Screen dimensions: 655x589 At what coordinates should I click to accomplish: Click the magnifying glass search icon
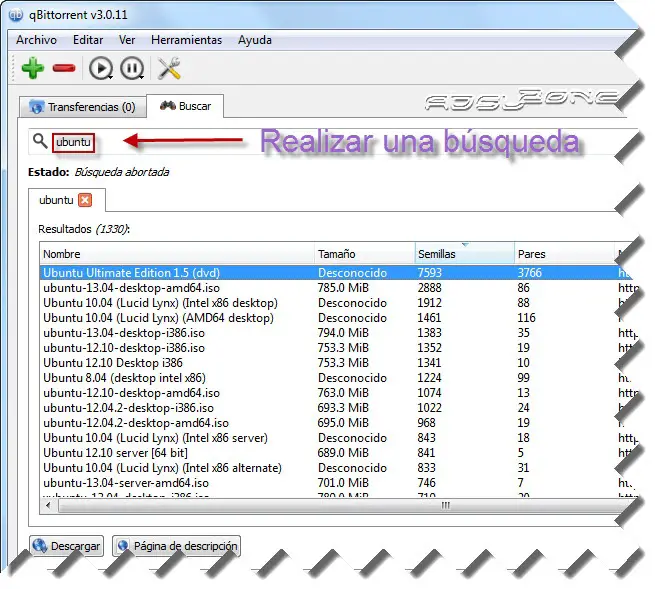point(40,141)
